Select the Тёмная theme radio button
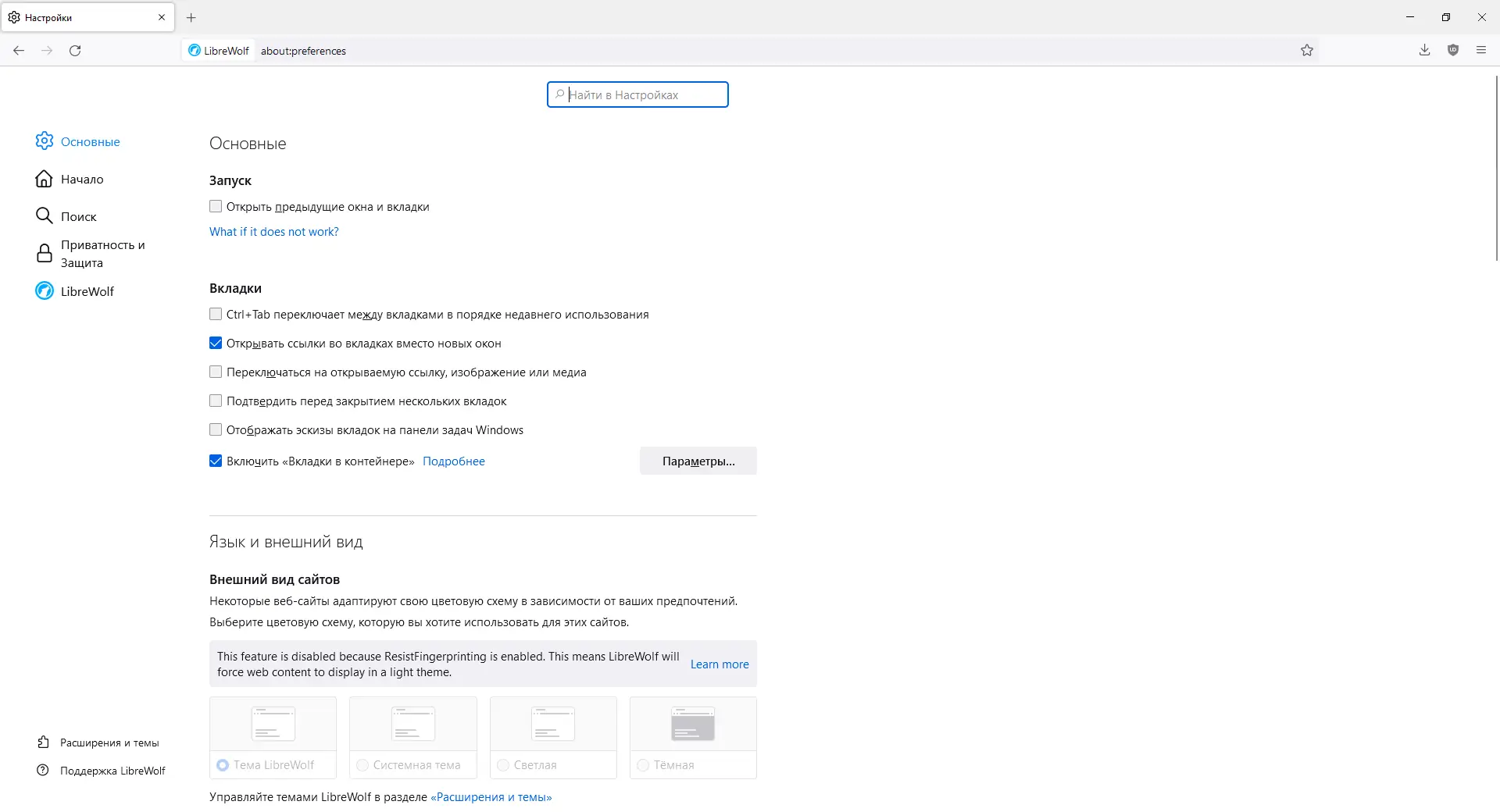The height and width of the screenshot is (812, 1500). pyautogui.click(x=643, y=765)
